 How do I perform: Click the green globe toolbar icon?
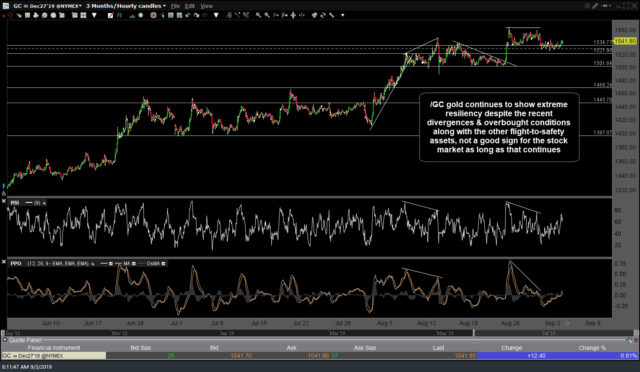point(140,15)
